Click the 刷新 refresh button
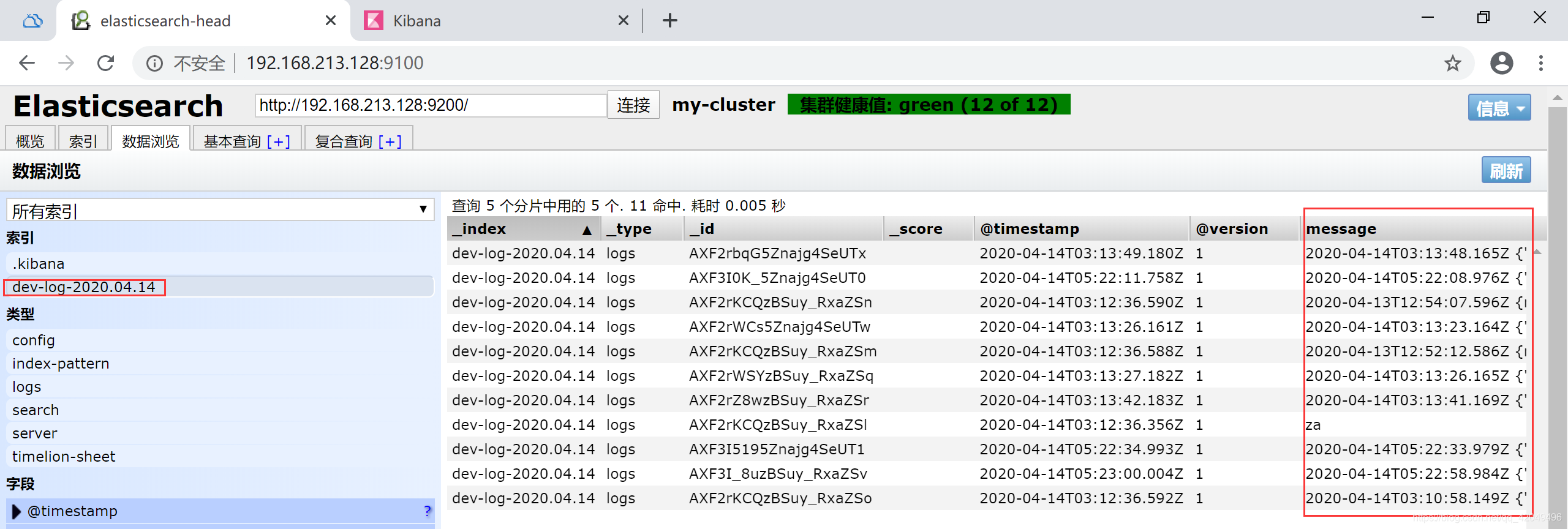The height and width of the screenshot is (529, 1568). [x=1506, y=170]
